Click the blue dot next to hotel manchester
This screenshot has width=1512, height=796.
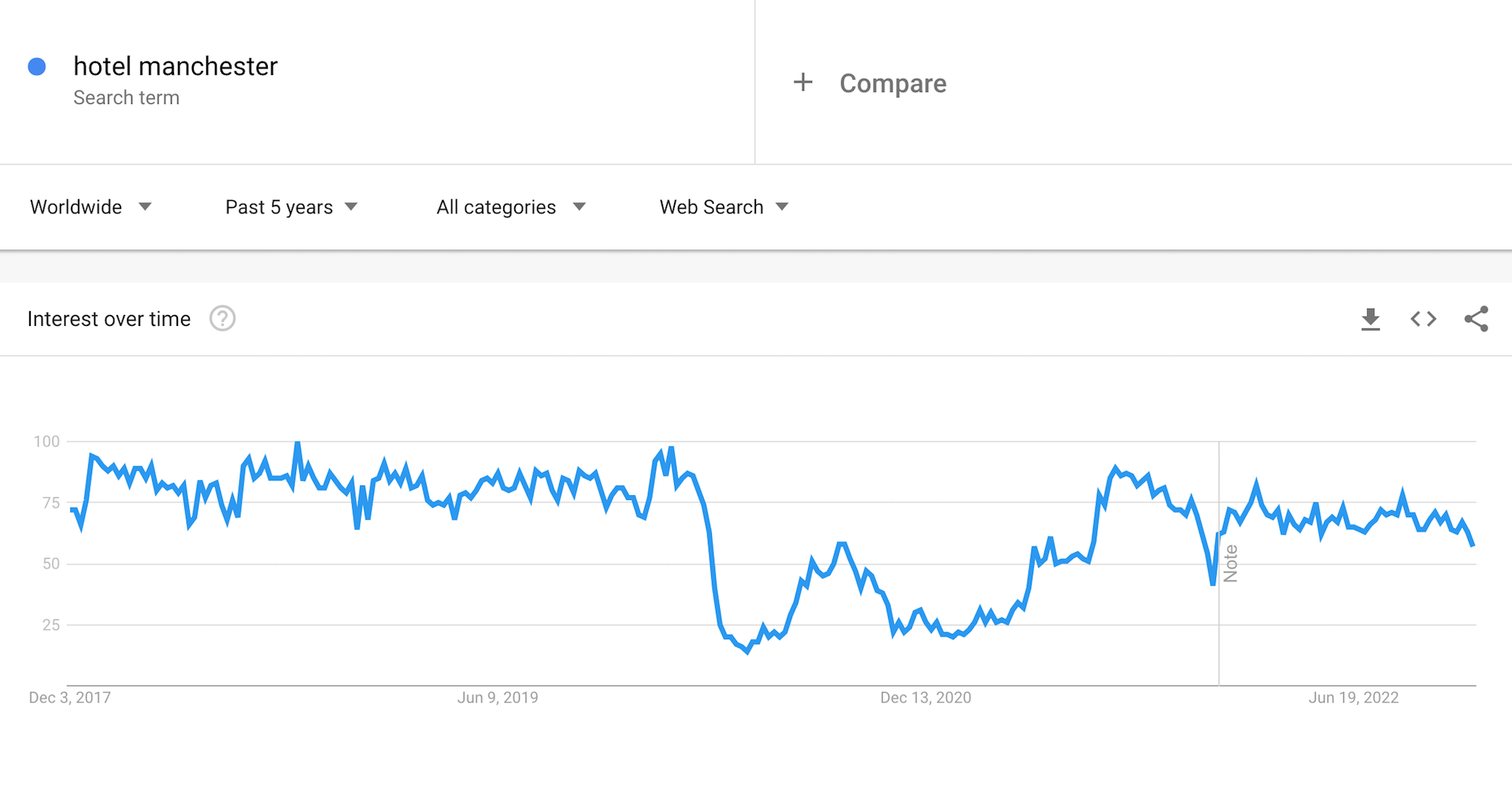click(36, 66)
